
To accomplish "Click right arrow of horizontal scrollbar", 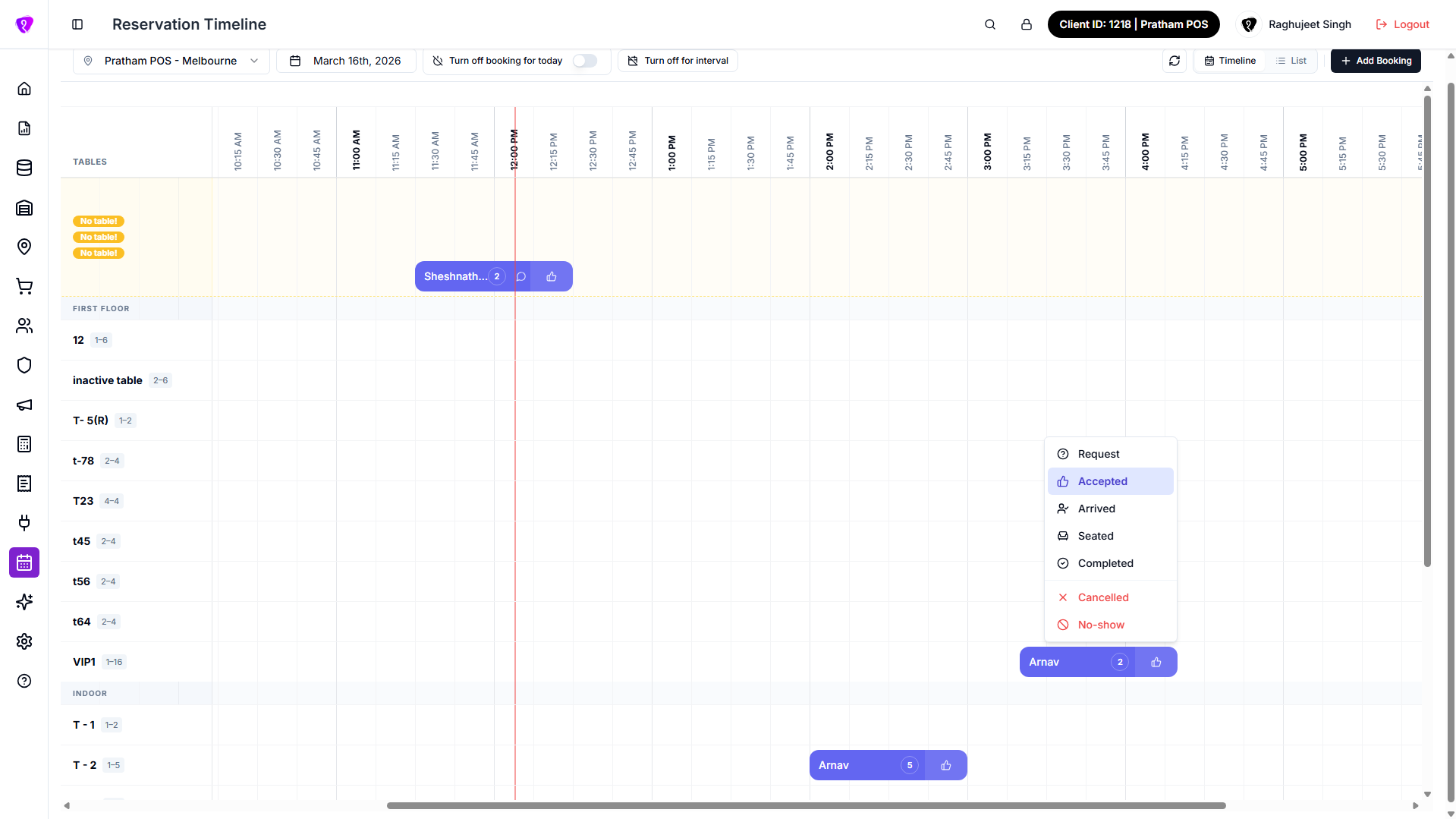I will pyautogui.click(x=1415, y=805).
